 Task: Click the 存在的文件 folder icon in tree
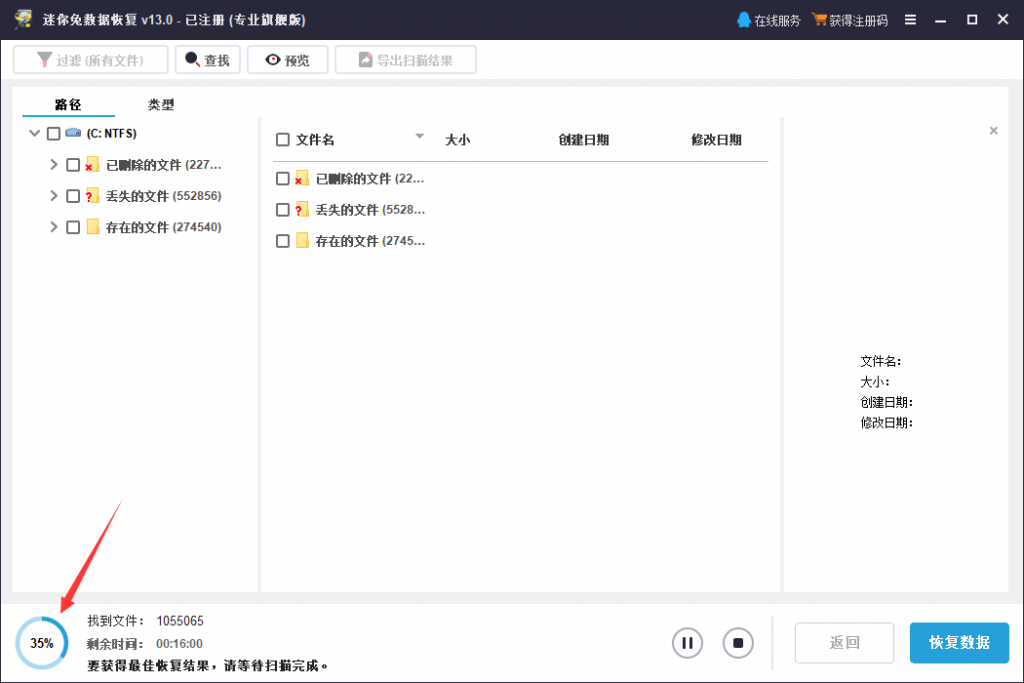coord(93,227)
